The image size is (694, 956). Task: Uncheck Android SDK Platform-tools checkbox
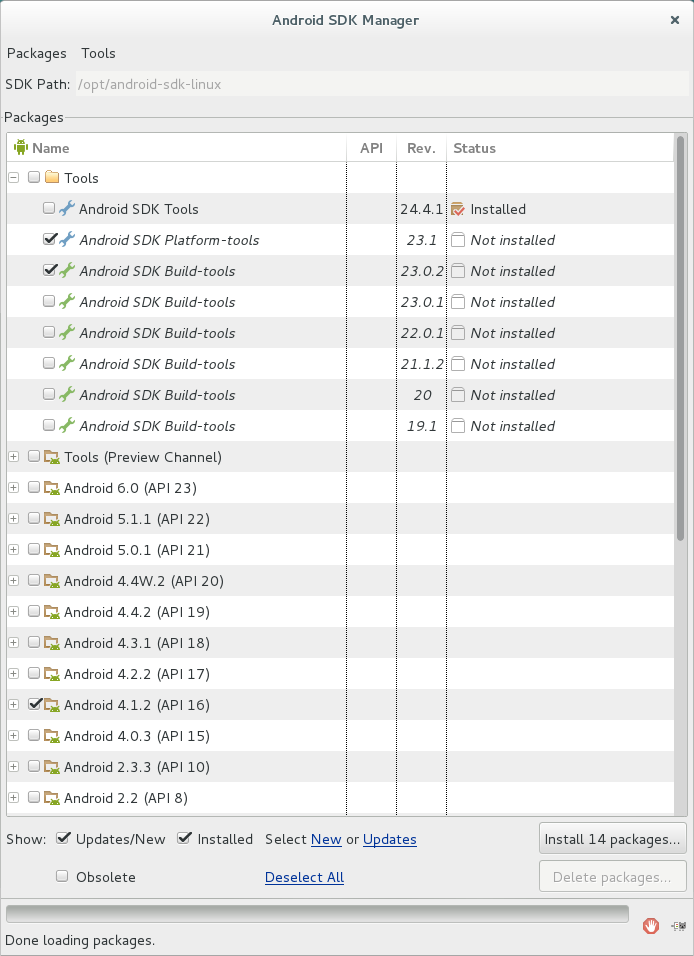[49, 238]
